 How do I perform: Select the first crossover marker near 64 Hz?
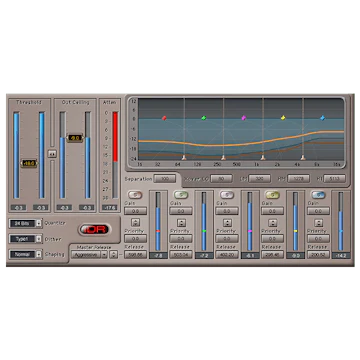point(184,157)
